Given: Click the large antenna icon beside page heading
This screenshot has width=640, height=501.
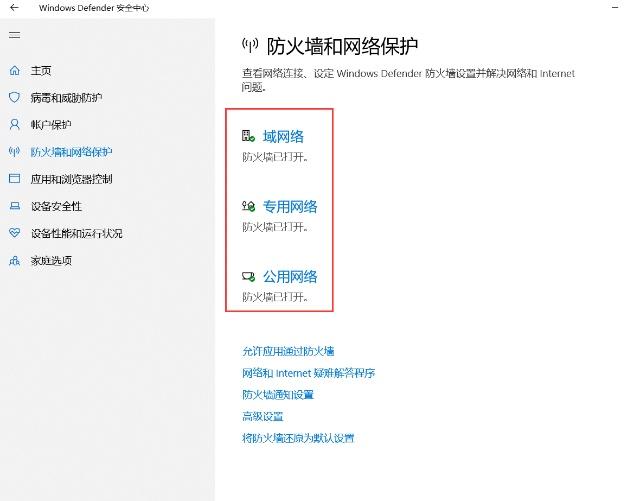Looking at the screenshot, I should pos(250,45).
